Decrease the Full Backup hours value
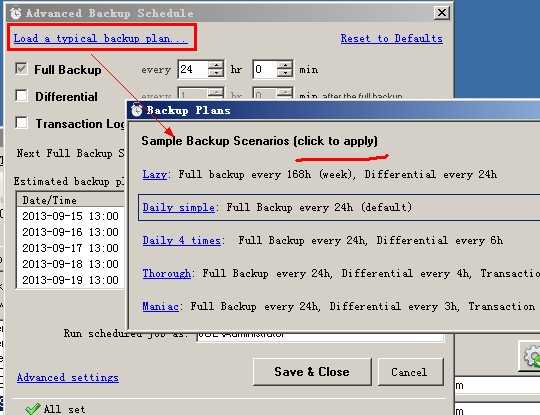Viewport: 540px width, 415px height. point(216,73)
